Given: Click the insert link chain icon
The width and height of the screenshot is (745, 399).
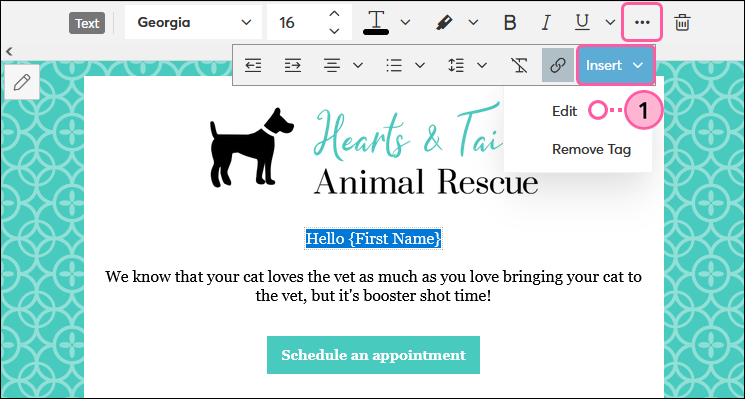Looking at the screenshot, I should tap(558, 66).
